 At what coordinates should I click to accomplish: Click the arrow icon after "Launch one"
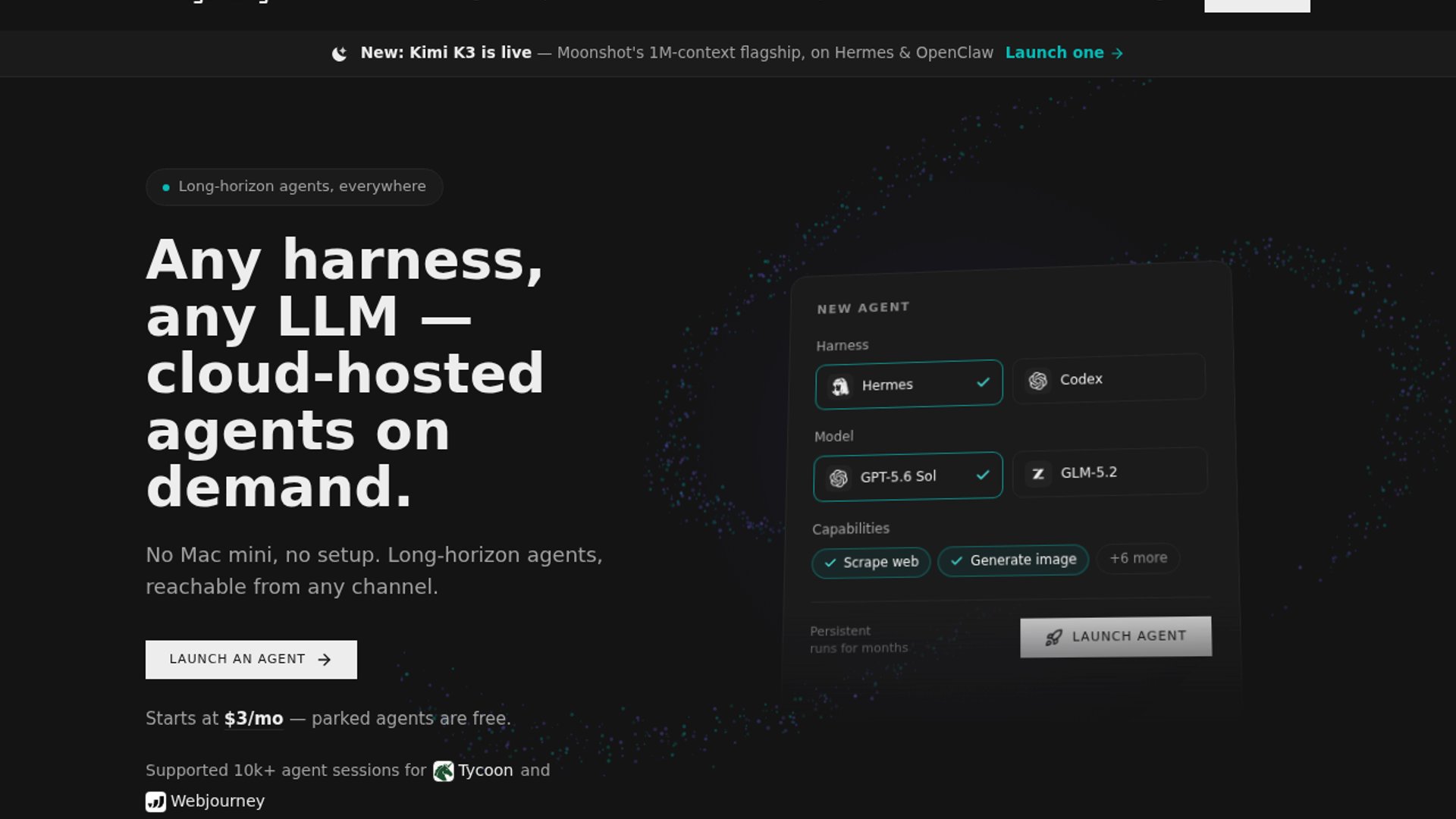1117,53
